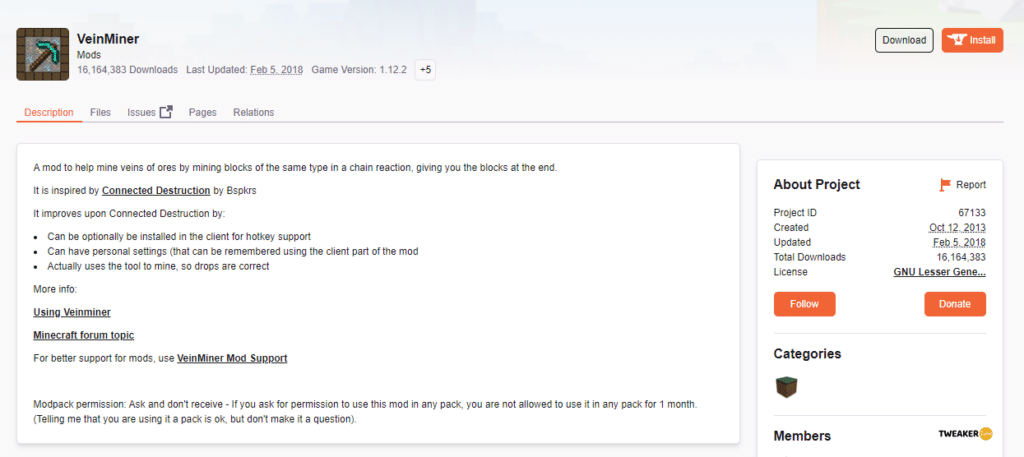Click the VeinMiner pickaxe mod icon
The width and height of the screenshot is (1024, 457).
coord(42,54)
